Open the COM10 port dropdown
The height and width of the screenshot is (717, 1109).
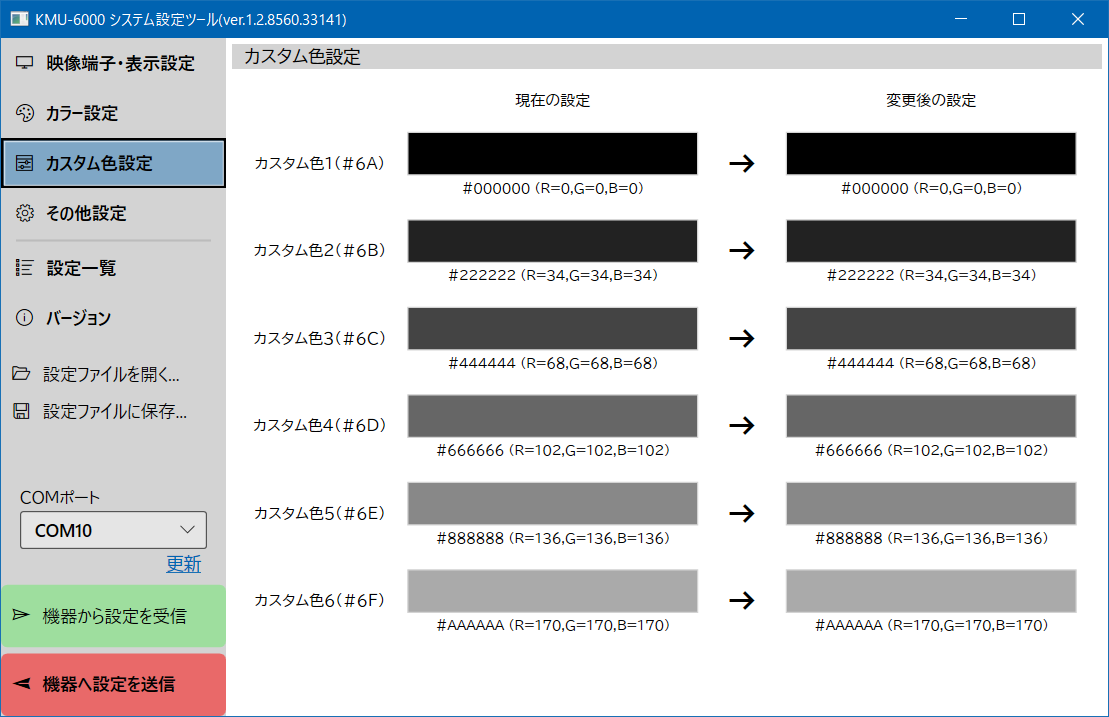click(113, 530)
